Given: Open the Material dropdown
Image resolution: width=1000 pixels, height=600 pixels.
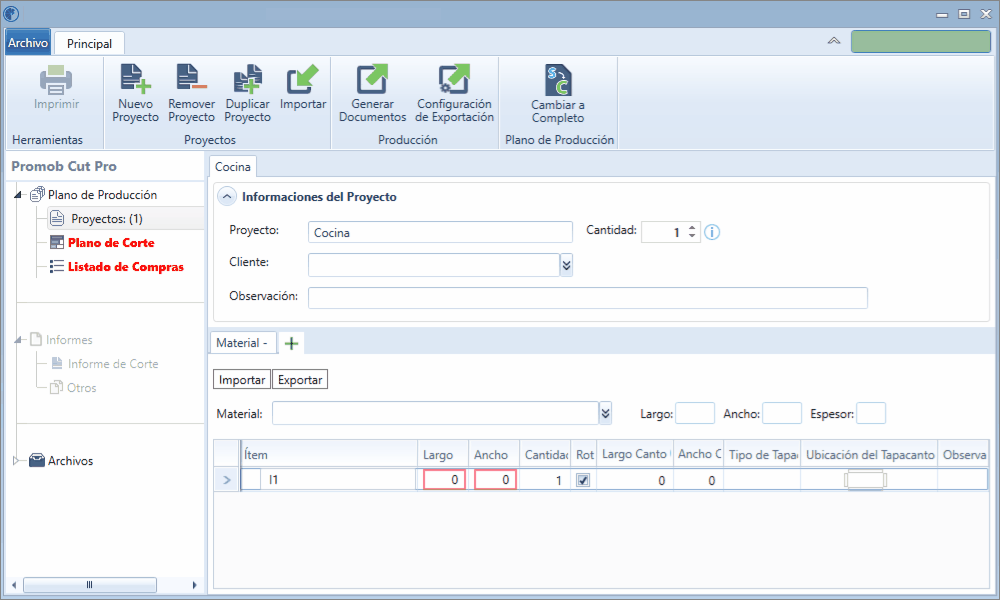Looking at the screenshot, I should tap(605, 413).
